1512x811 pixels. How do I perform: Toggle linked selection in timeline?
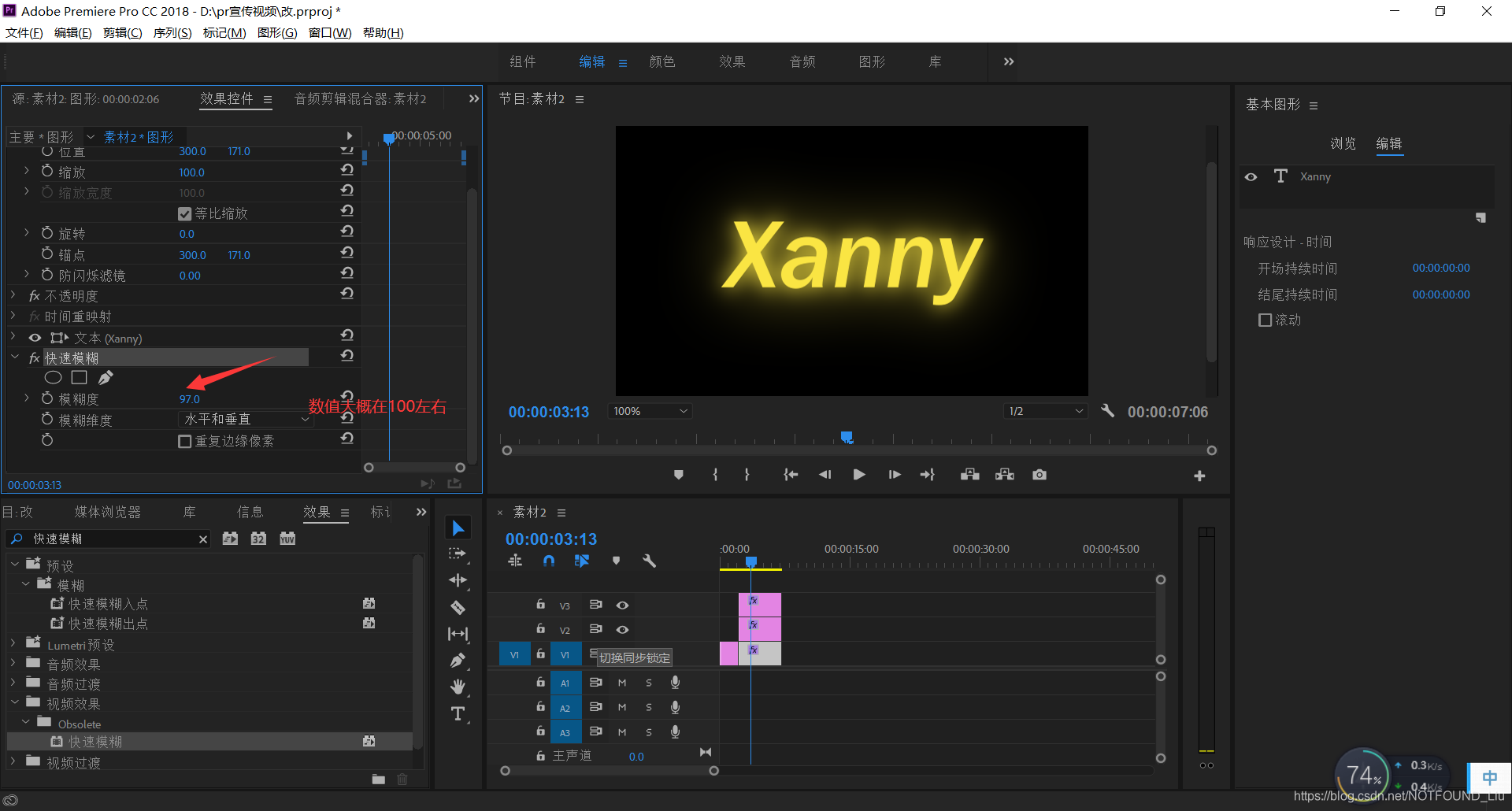(582, 561)
